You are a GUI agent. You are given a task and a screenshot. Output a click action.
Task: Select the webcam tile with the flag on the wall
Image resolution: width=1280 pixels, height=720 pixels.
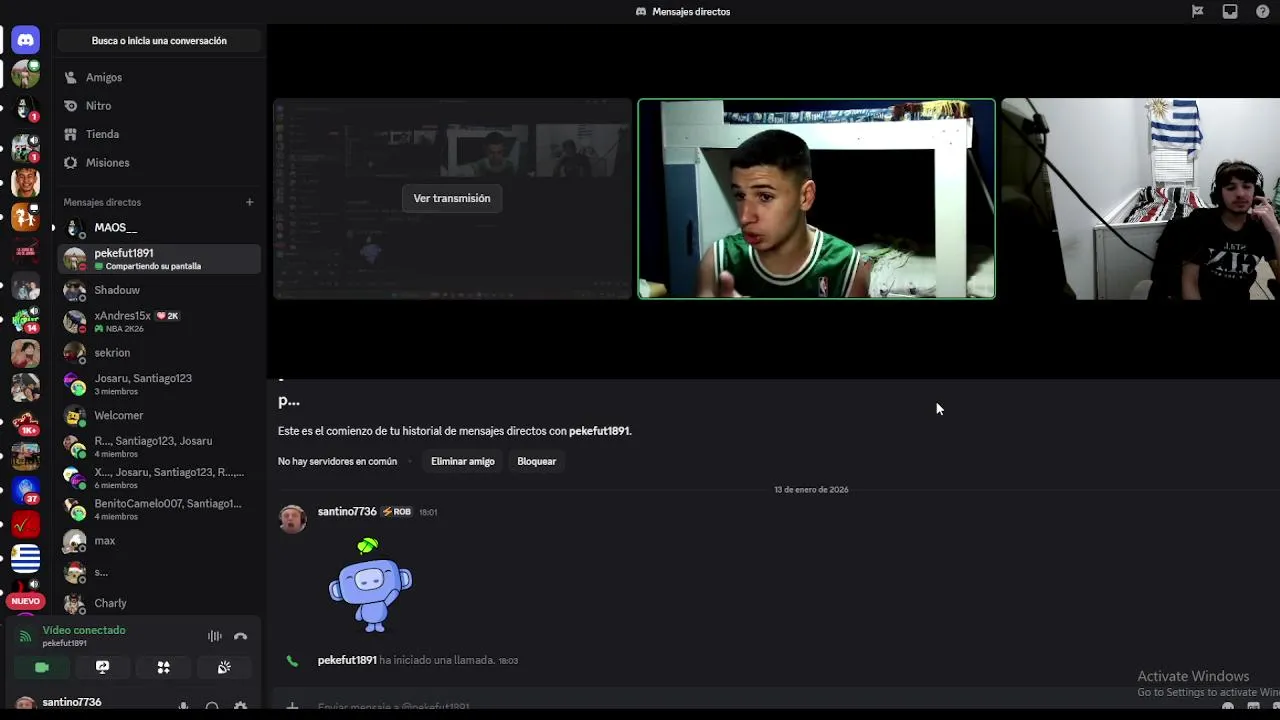(x=1141, y=199)
